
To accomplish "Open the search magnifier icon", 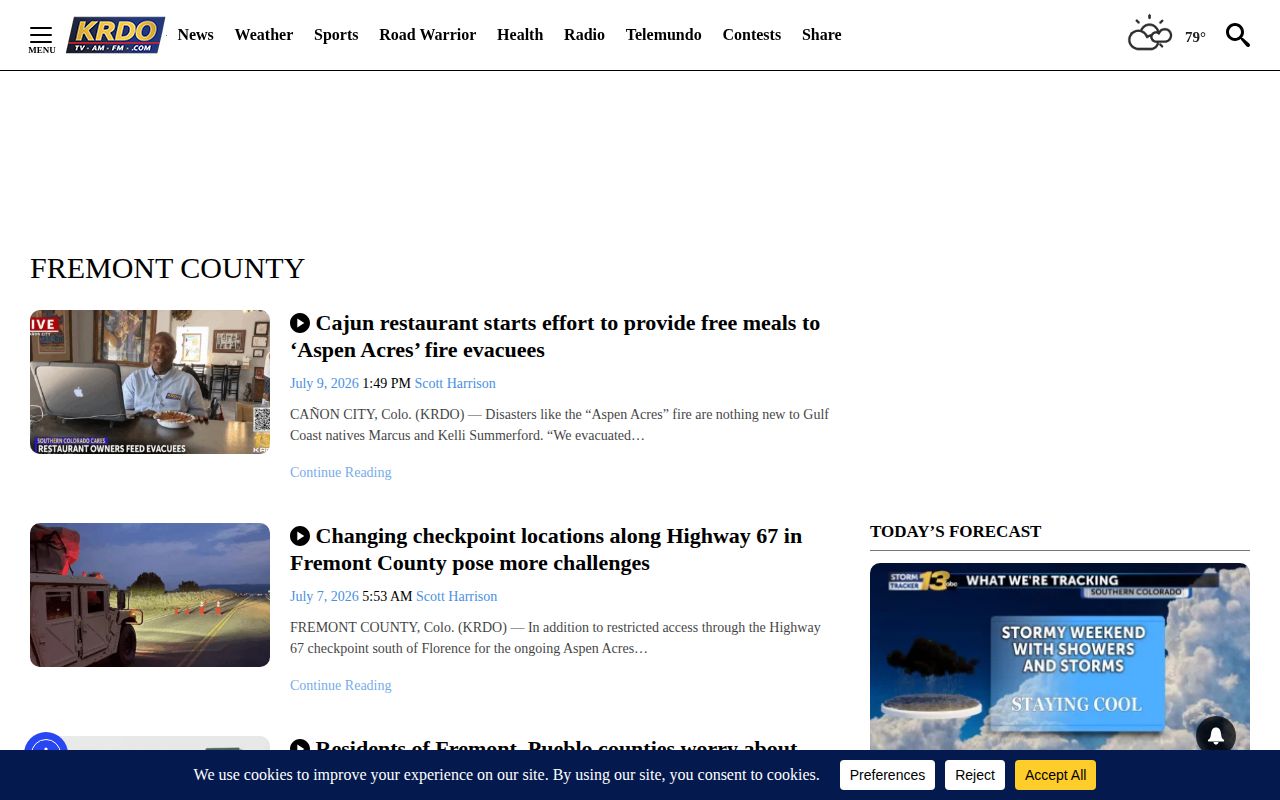I will (x=1238, y=36).
